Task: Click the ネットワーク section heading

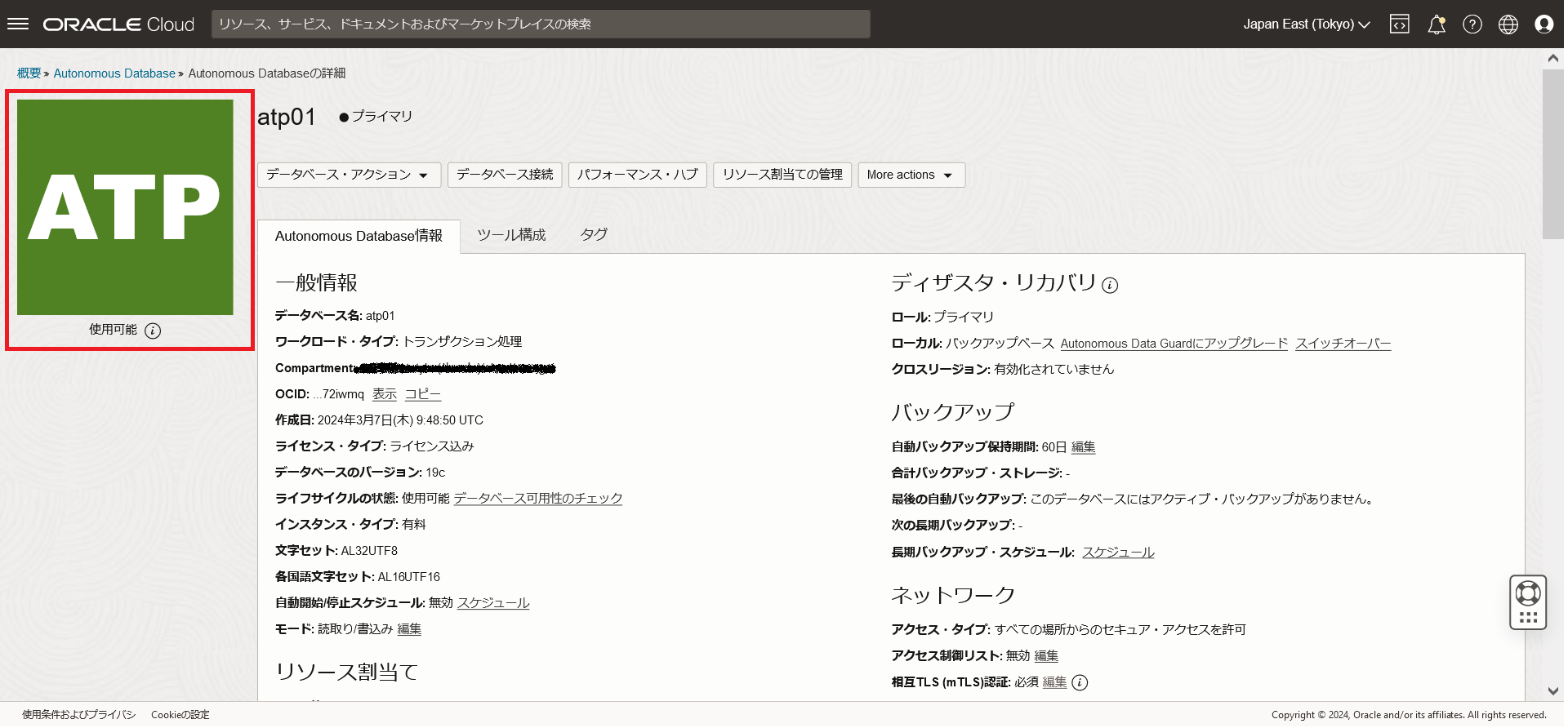Action: click(x=953, y=595)
